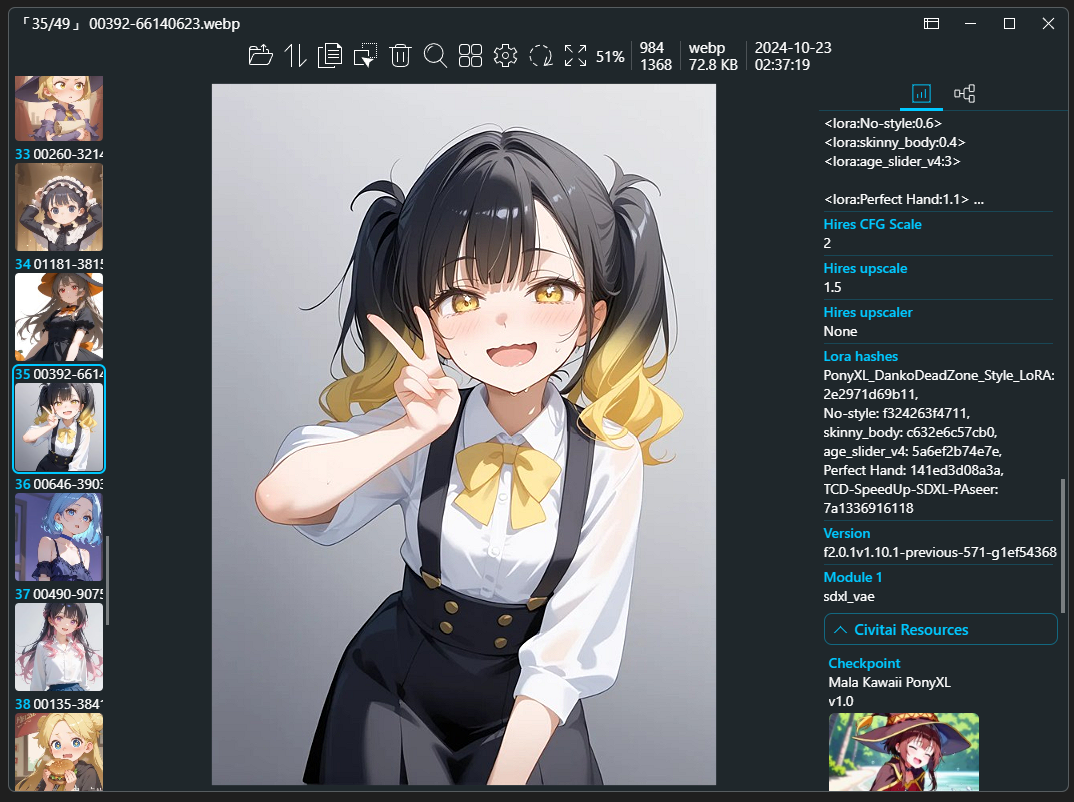Image resolution: width=1074 pixels, height=802 pixels.
Task: Click the file name 00392-66140623.webp title
Action: click(164, 24)
